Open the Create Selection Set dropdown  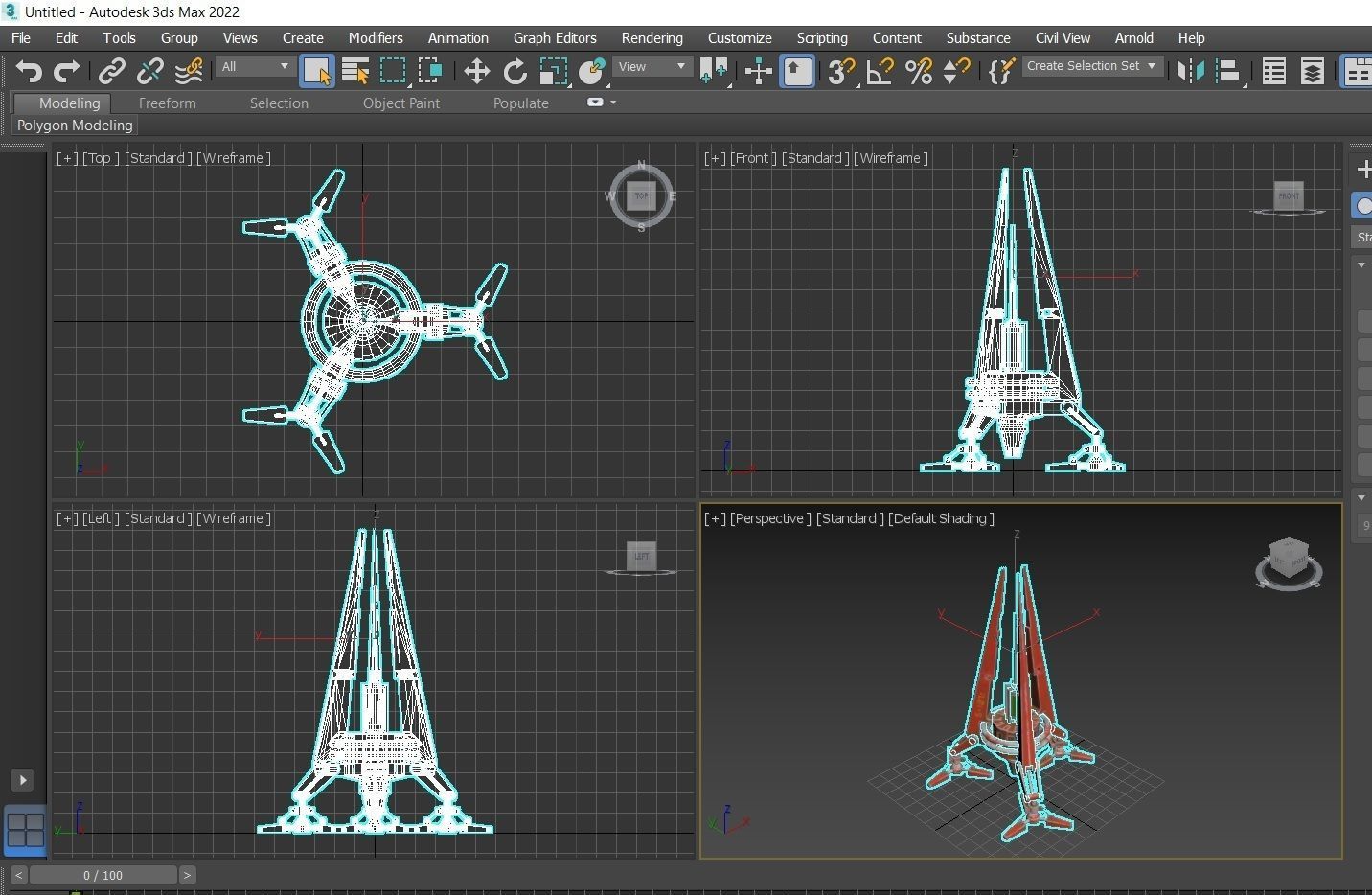[x=1092, y=66]
